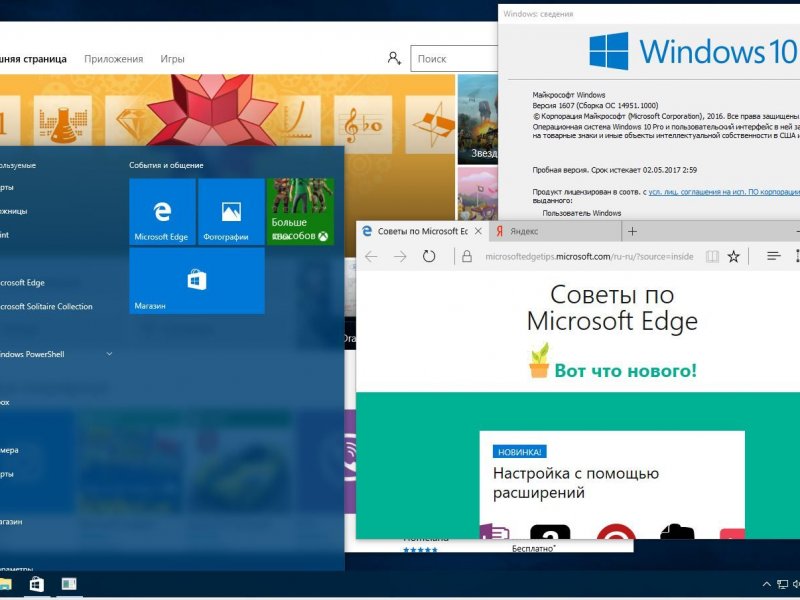Open the Edge Hub icon

pyautogui.click(x=773, y=256)
